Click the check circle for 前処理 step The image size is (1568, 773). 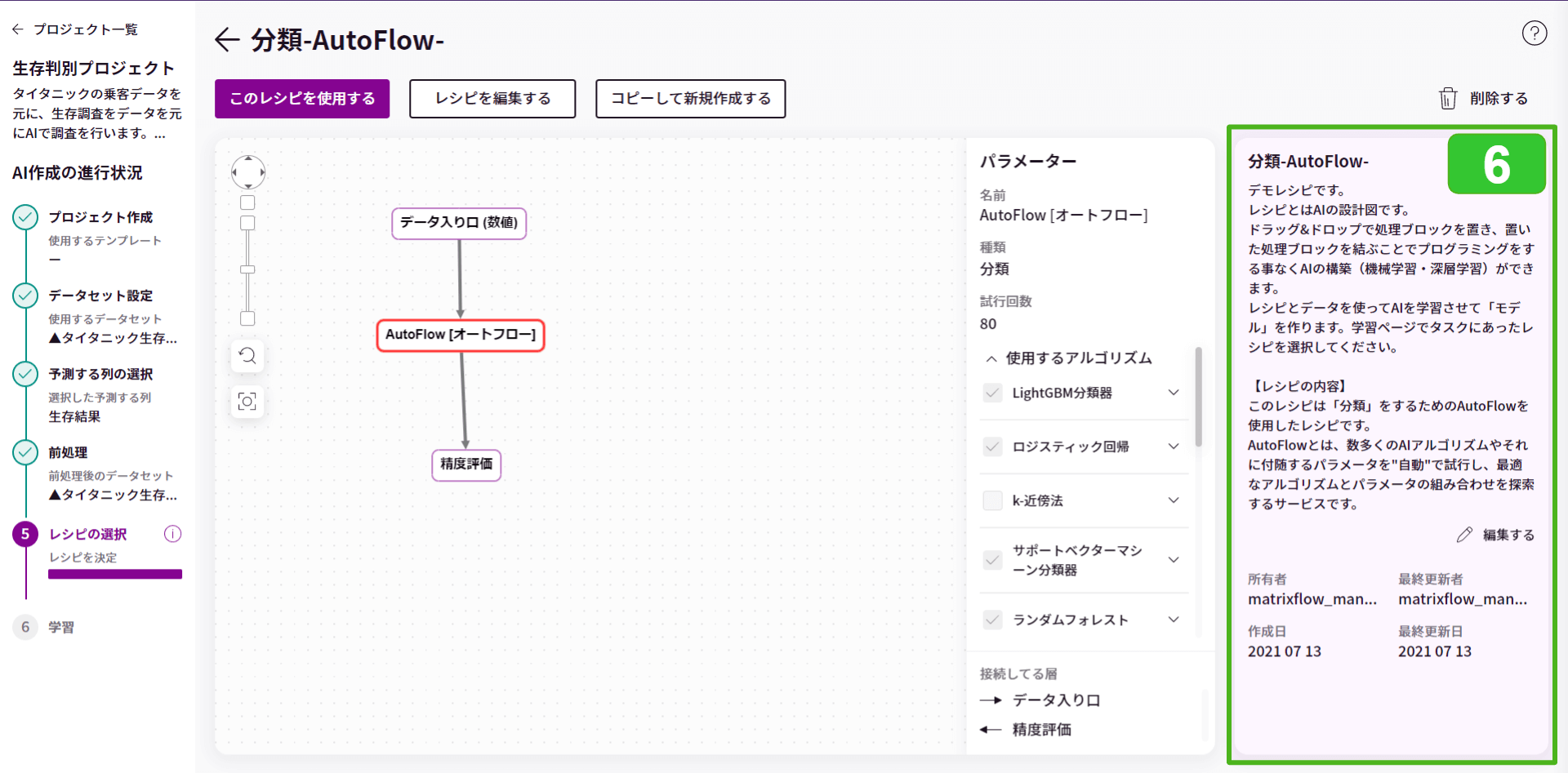25,452
